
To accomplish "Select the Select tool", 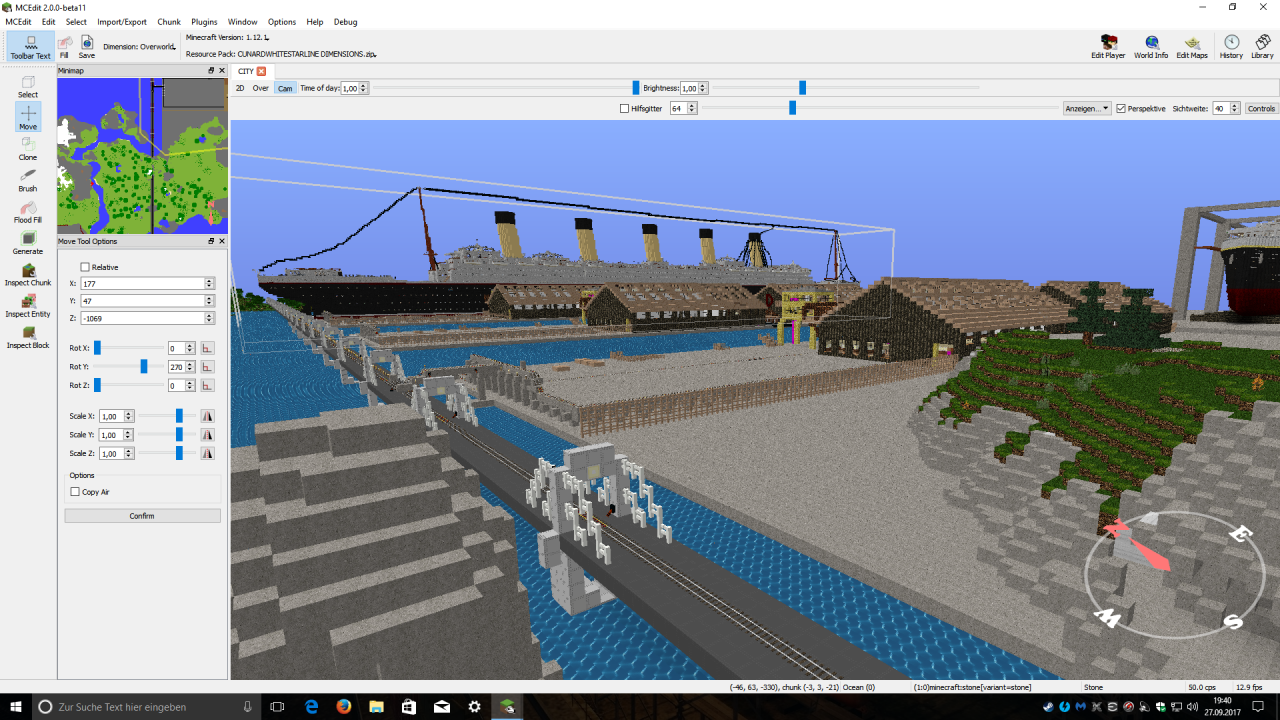I will point(27,85).
